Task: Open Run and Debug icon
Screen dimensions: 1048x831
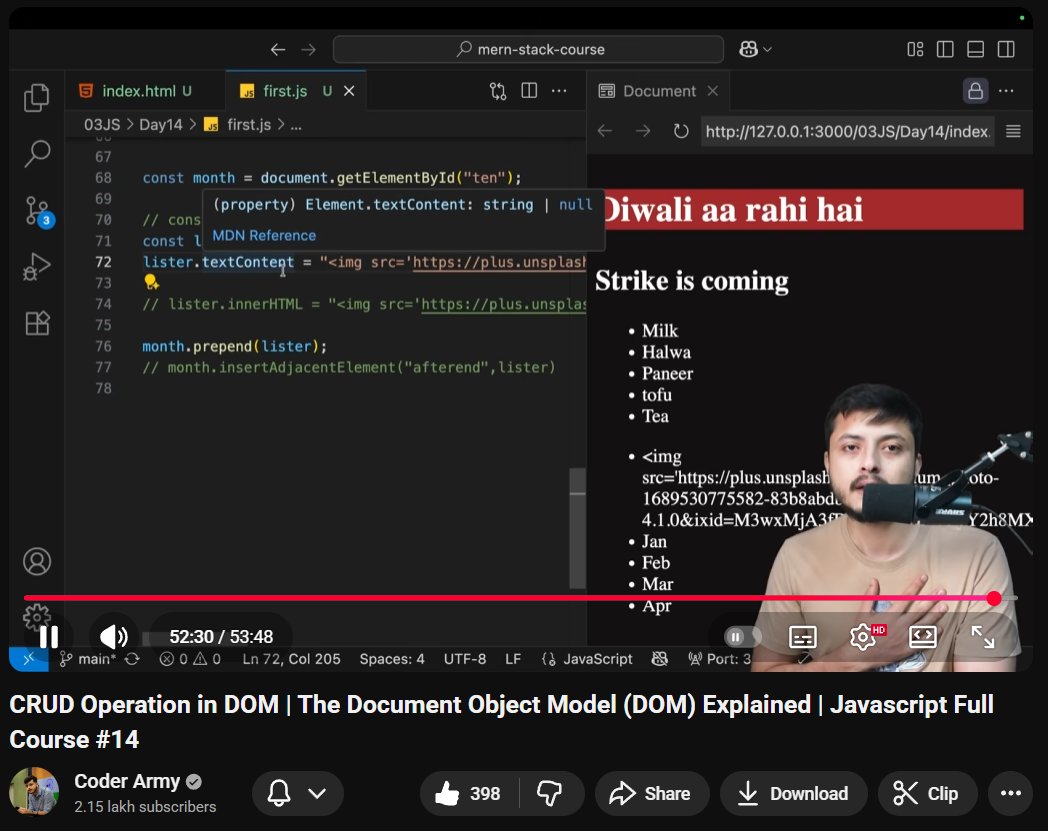Action: (x=37, y=267)
